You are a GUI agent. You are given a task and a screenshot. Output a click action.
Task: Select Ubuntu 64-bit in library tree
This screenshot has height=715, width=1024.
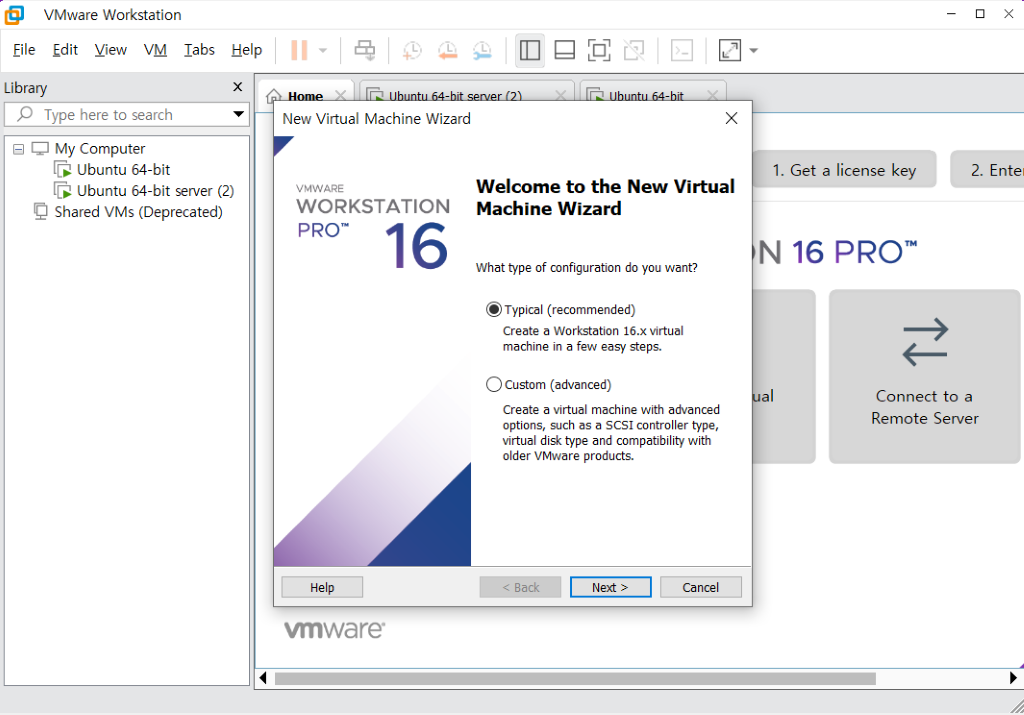[123, 170]
